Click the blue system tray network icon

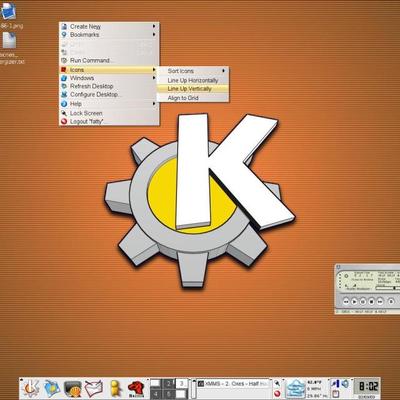(335, 384)
